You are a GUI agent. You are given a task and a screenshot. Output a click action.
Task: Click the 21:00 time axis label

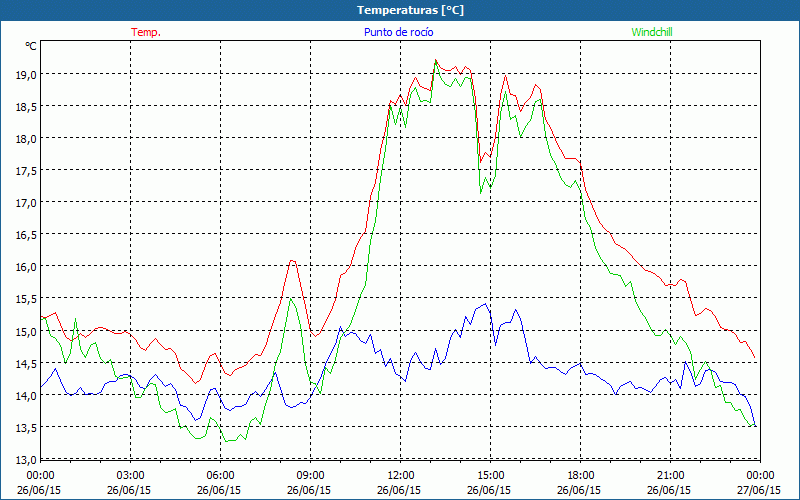670,475
